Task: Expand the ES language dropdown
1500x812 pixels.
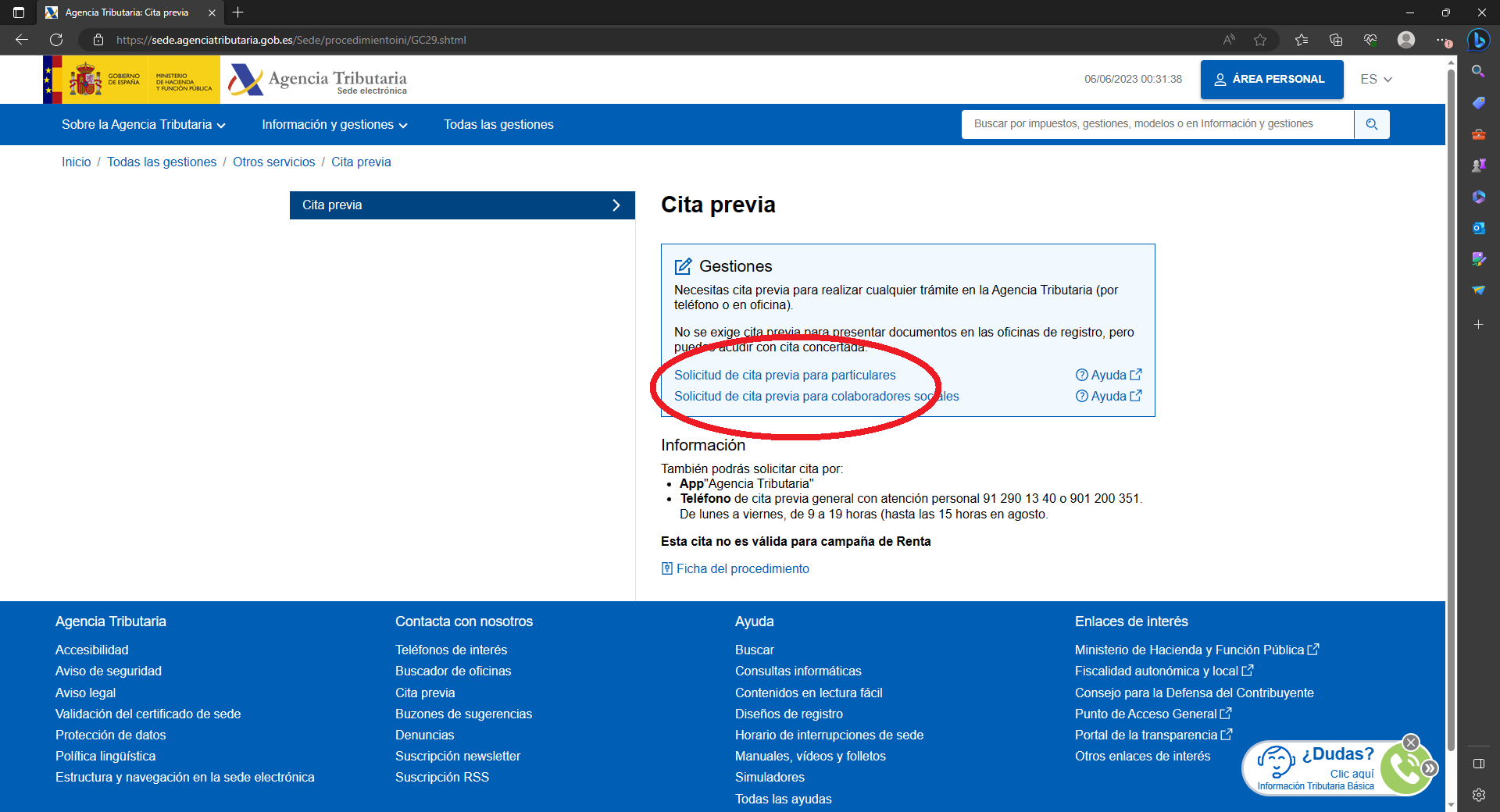Action: (1376, 80)
